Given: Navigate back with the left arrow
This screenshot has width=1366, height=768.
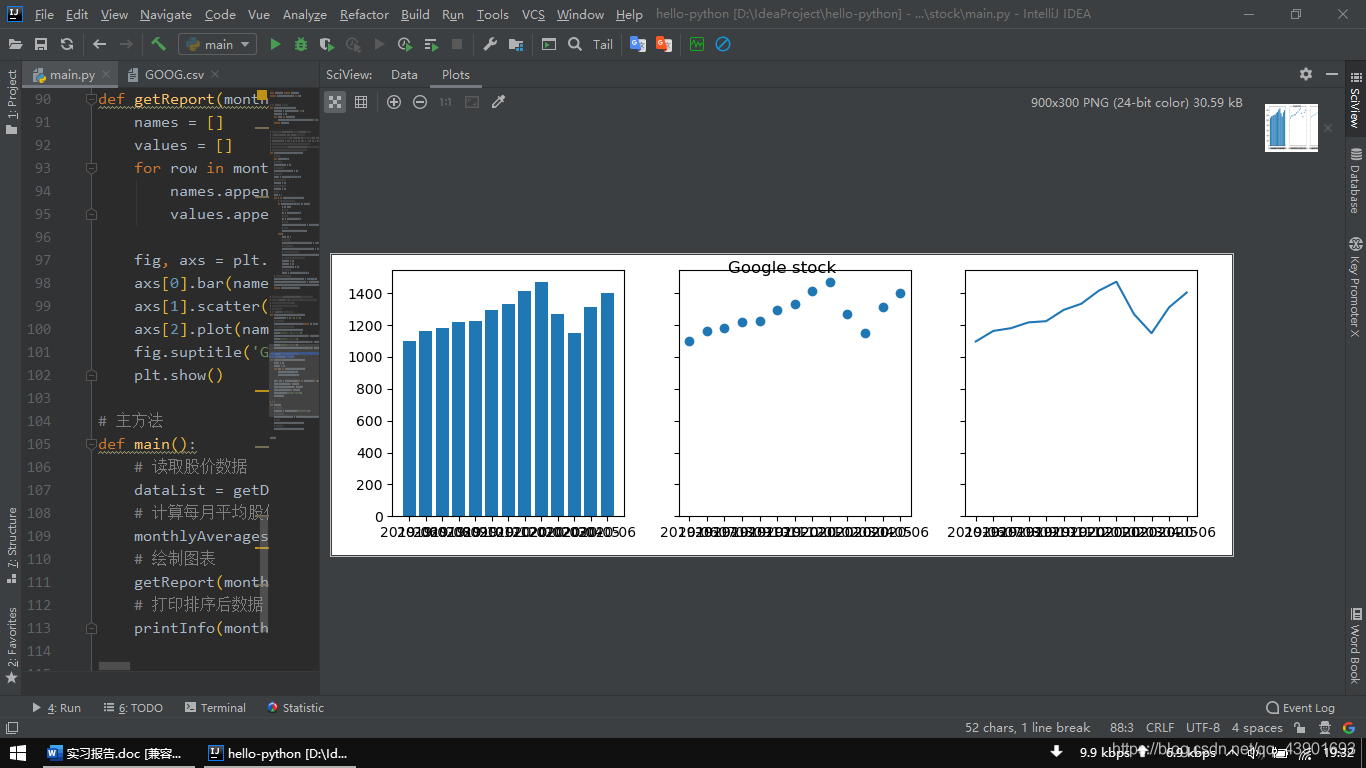Looking at the screenshot, I should click(100, 44).
